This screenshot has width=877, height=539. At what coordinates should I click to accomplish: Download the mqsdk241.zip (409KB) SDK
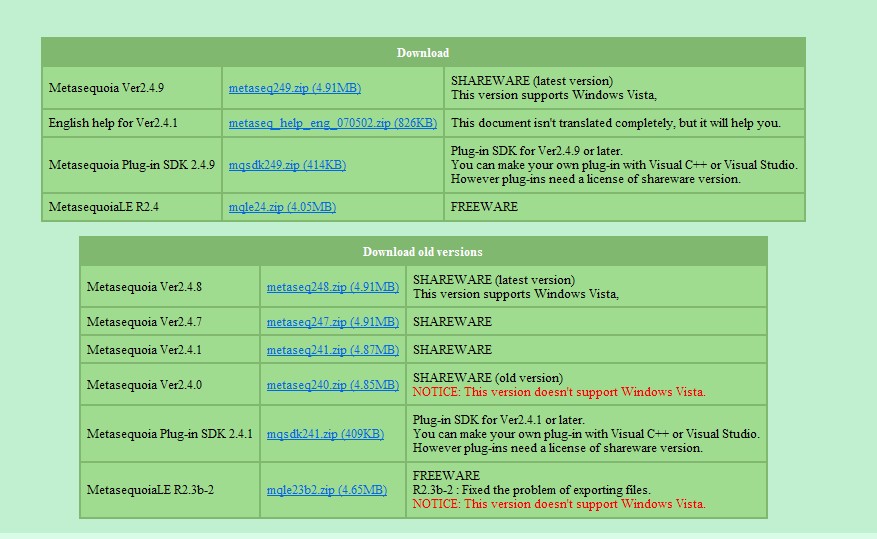pos(325,434)
